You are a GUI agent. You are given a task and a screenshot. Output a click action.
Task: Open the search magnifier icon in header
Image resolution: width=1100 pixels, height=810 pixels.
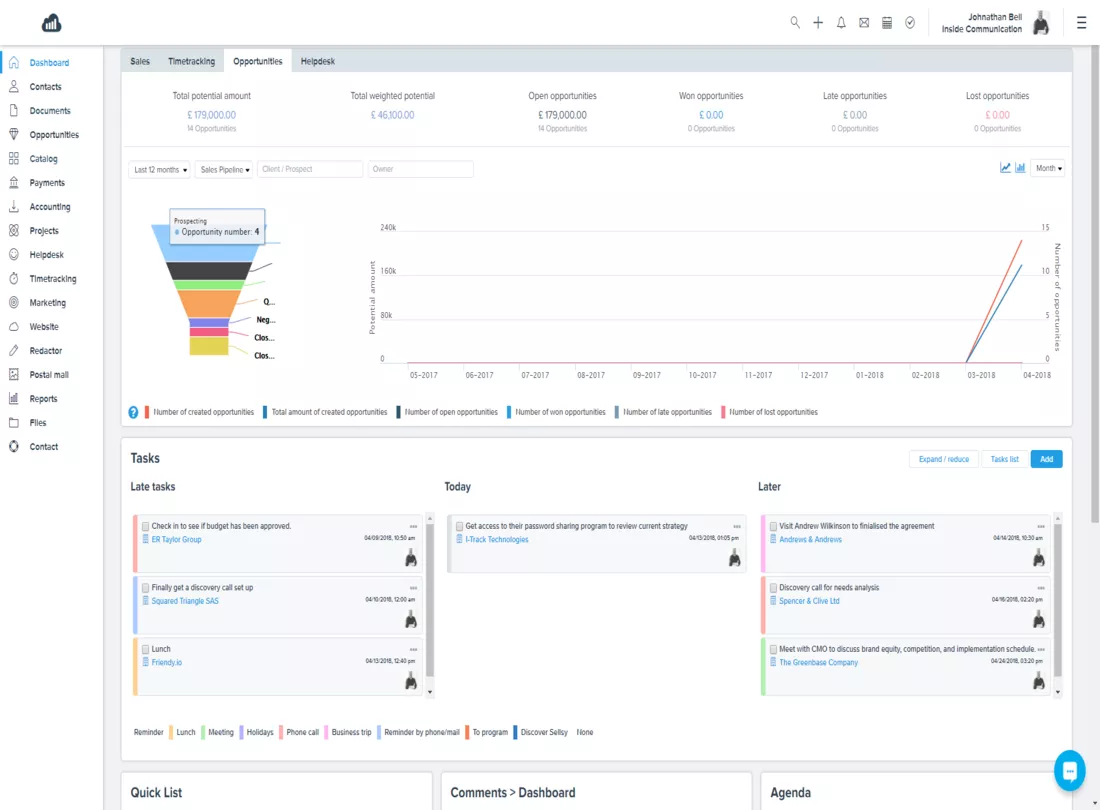pyautogui.click(x=795, y=22)
